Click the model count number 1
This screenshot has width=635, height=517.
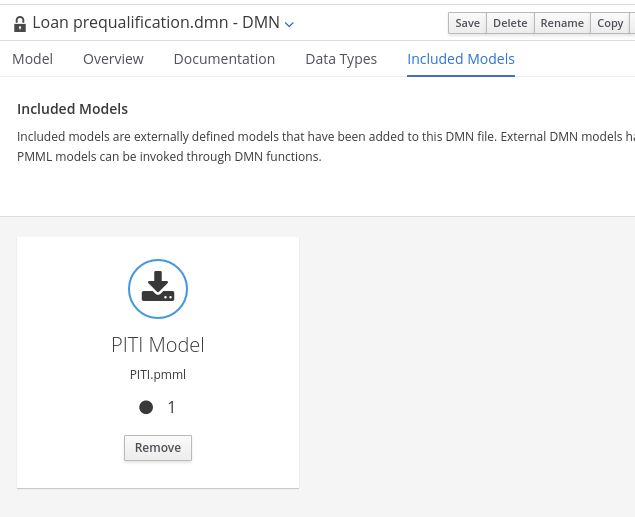pos(171,407)
